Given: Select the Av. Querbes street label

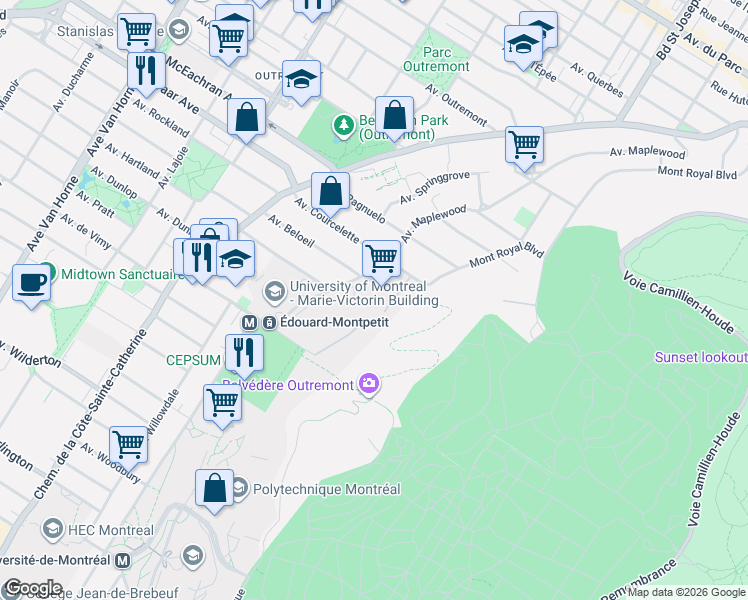Looking at the screenshot, I should [597, 80].
